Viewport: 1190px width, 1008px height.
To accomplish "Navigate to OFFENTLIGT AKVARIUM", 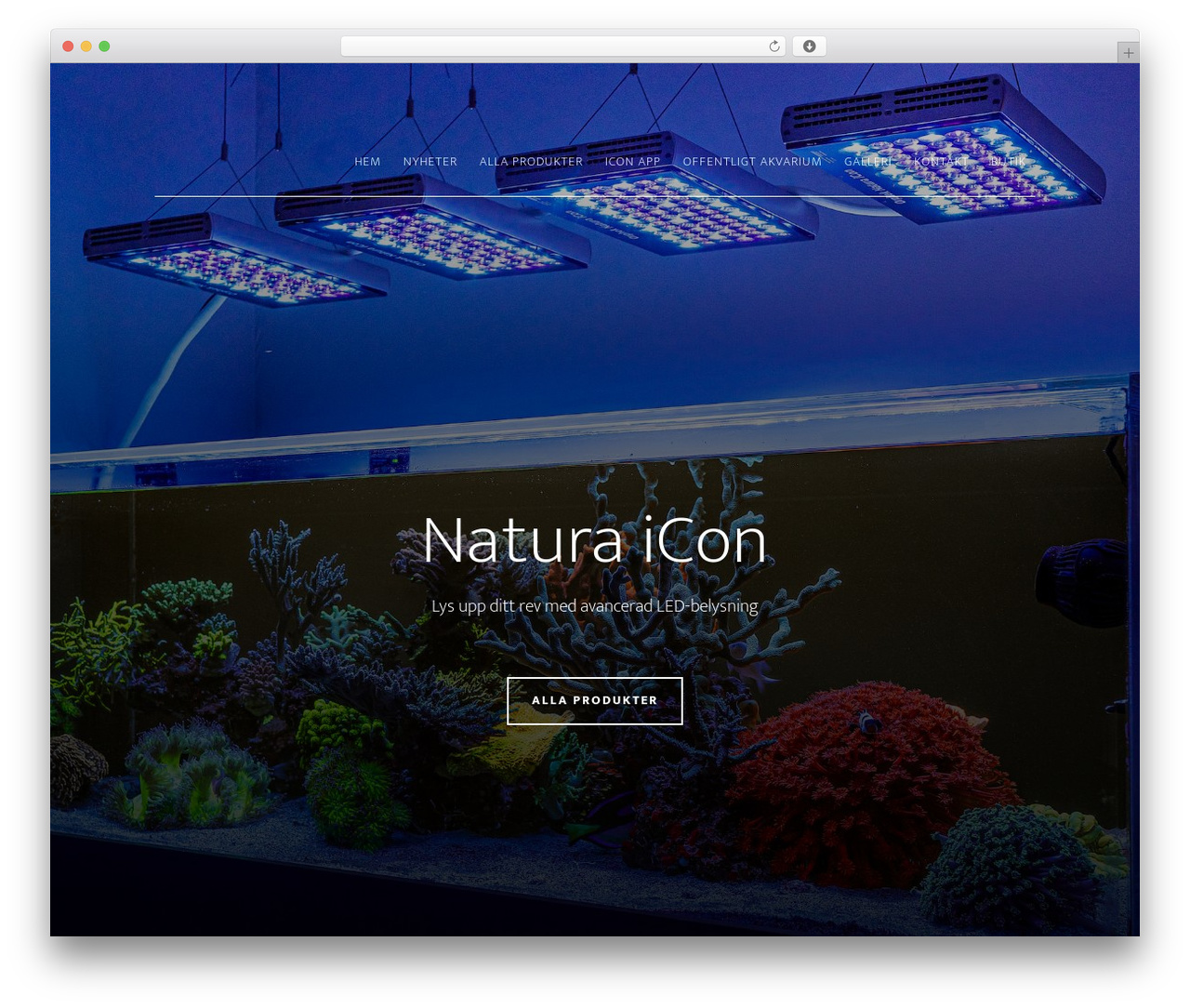I will (752, 162).
